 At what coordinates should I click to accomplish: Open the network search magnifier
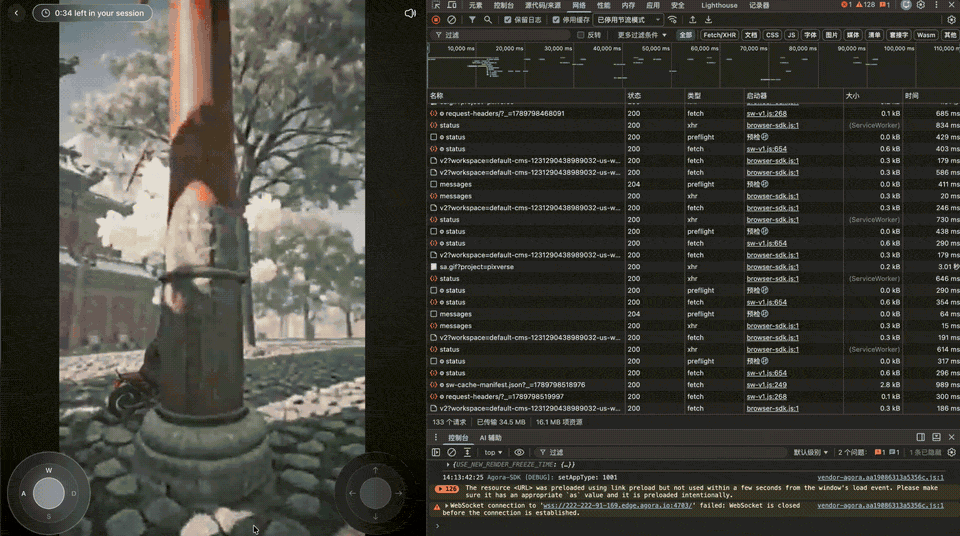[488, 20]
